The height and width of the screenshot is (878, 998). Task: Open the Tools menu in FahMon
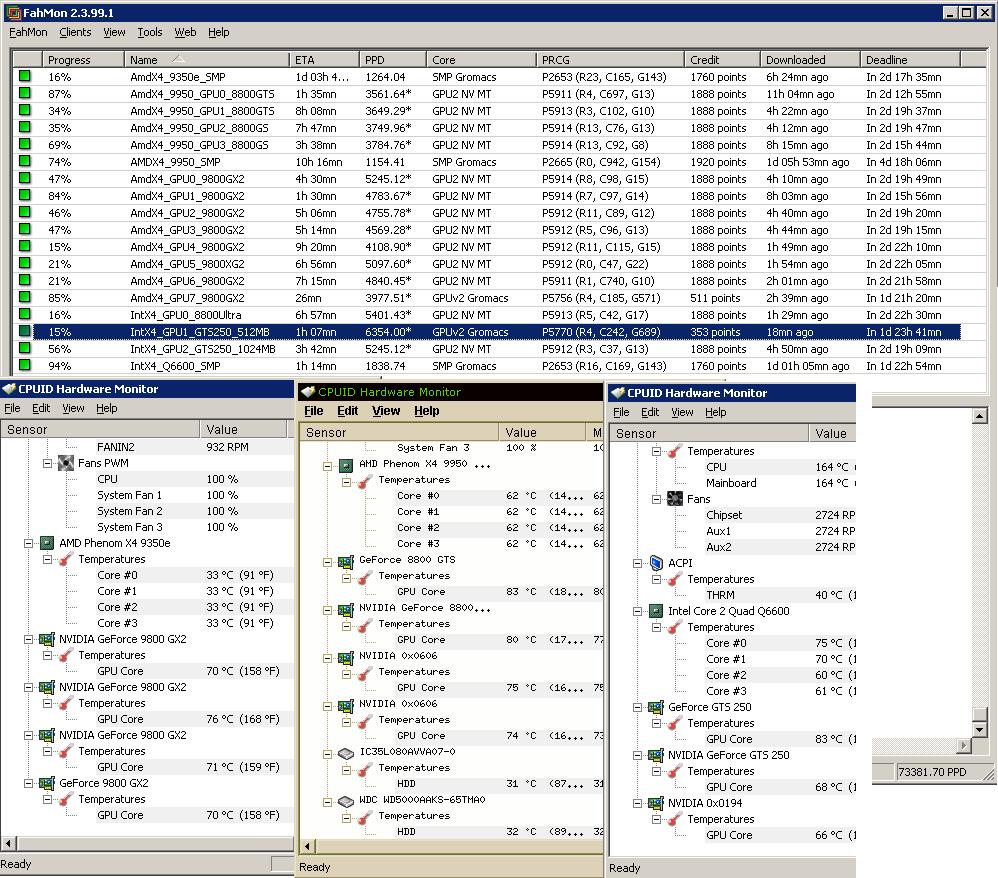(x=150, y=32)
